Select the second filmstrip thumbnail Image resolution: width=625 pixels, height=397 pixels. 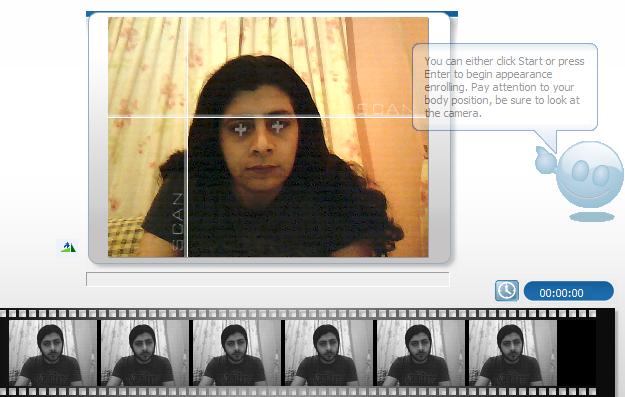click(x=145, y=353)
